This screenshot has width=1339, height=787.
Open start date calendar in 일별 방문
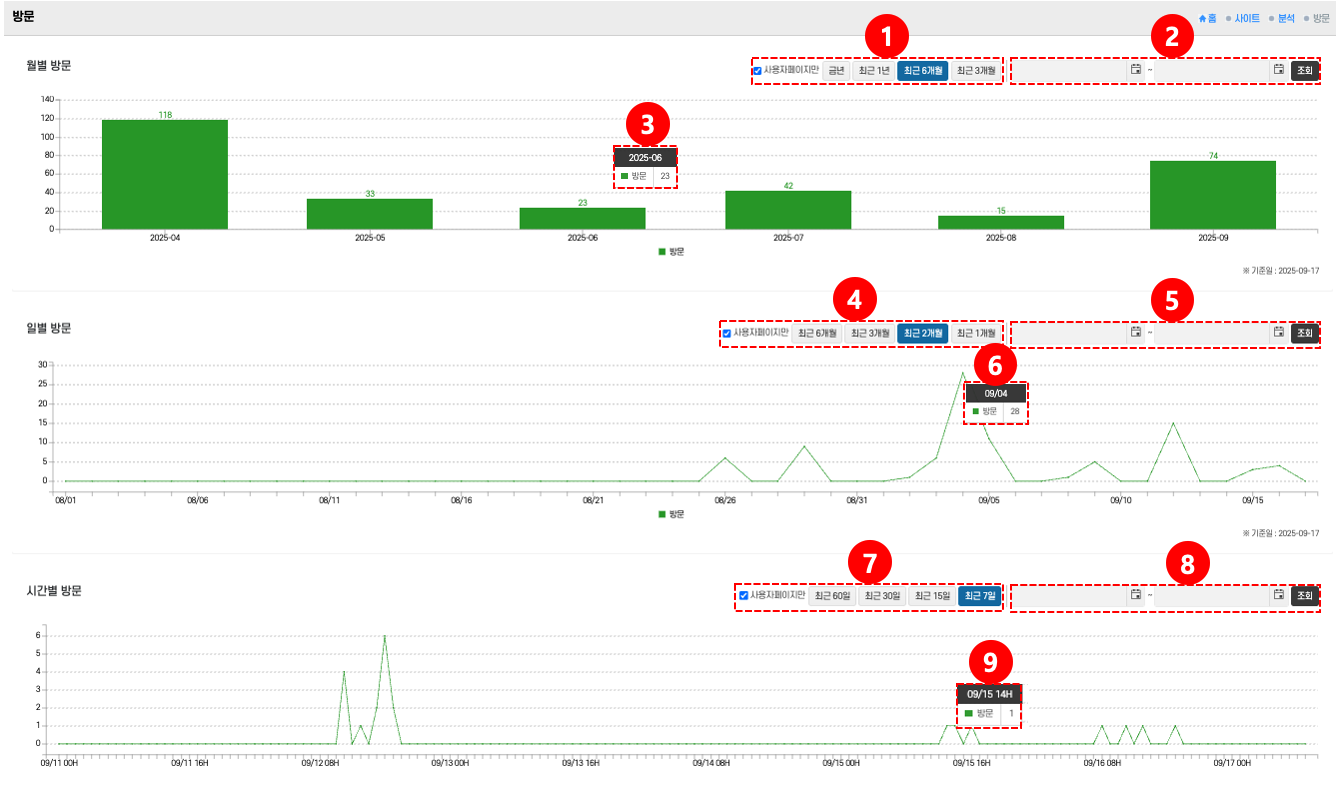(1135, 333)
